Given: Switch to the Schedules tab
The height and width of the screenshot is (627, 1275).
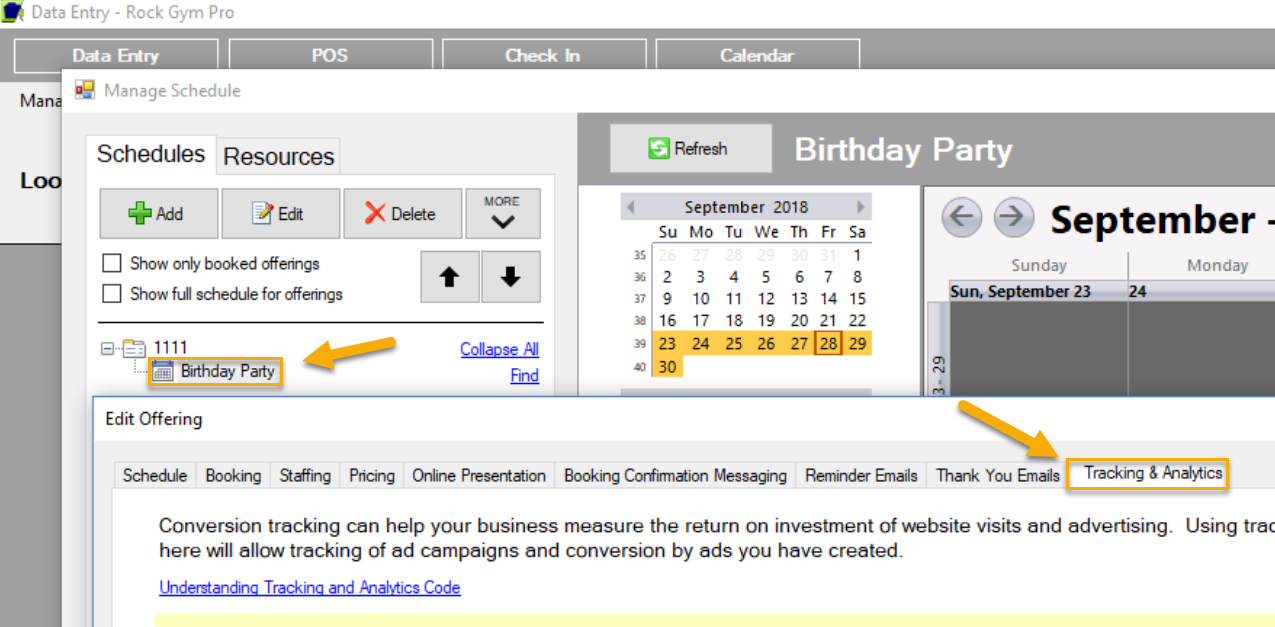Looking at the screenshot, I should click(x=151, y=154).
